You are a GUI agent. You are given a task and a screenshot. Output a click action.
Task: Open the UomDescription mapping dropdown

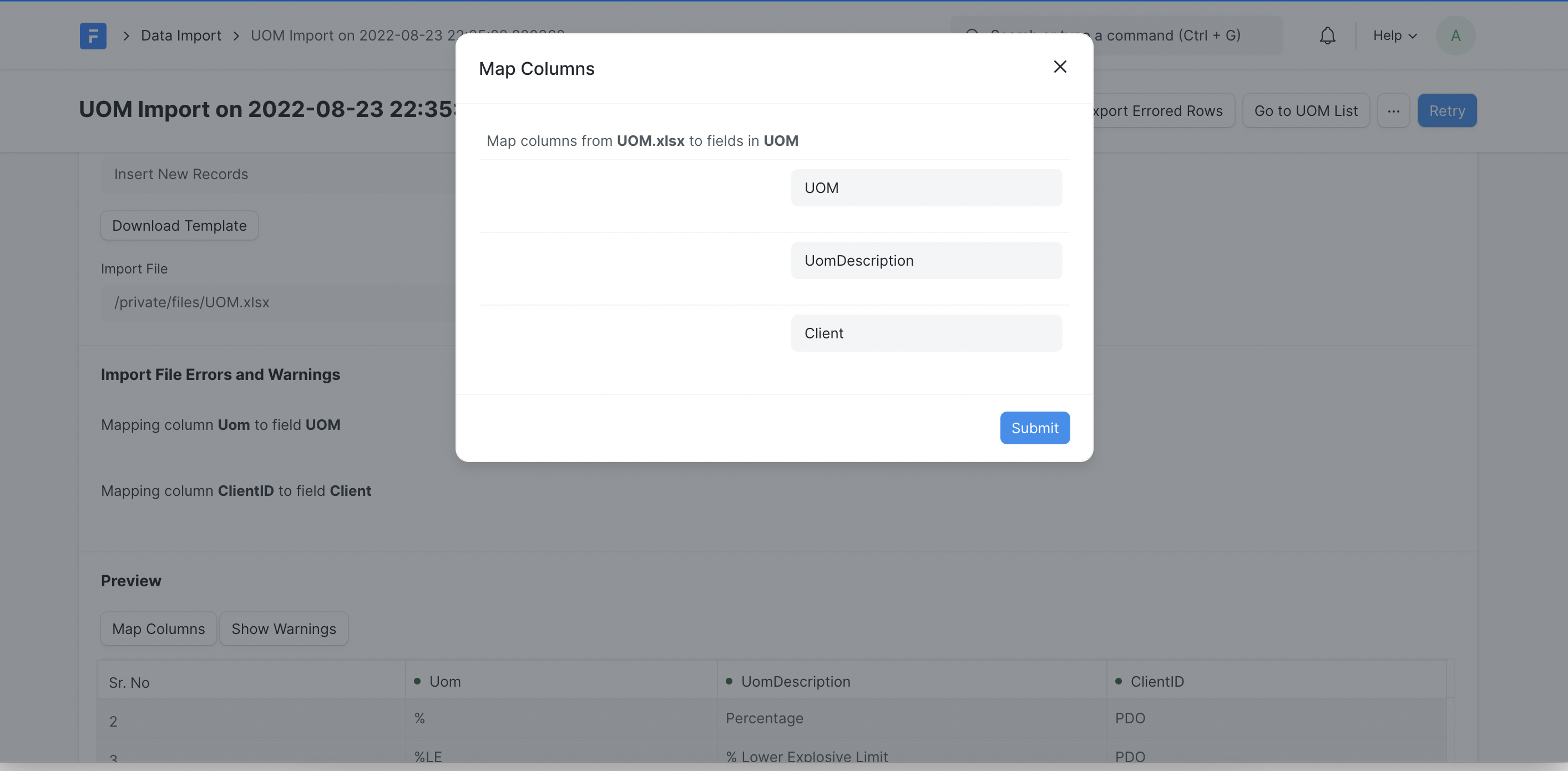click(926, 261)
